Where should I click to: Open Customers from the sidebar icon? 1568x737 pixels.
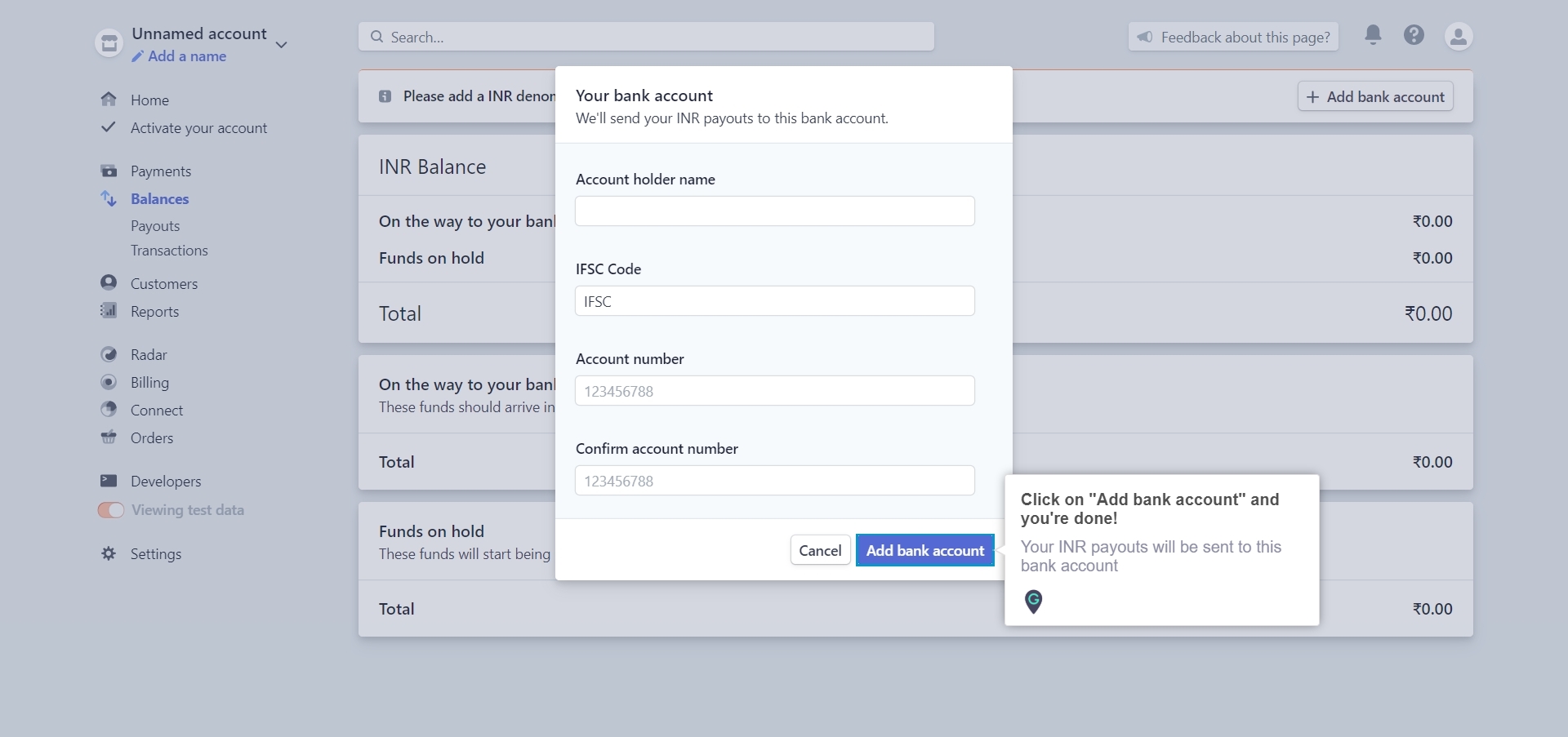coord(109,282)
